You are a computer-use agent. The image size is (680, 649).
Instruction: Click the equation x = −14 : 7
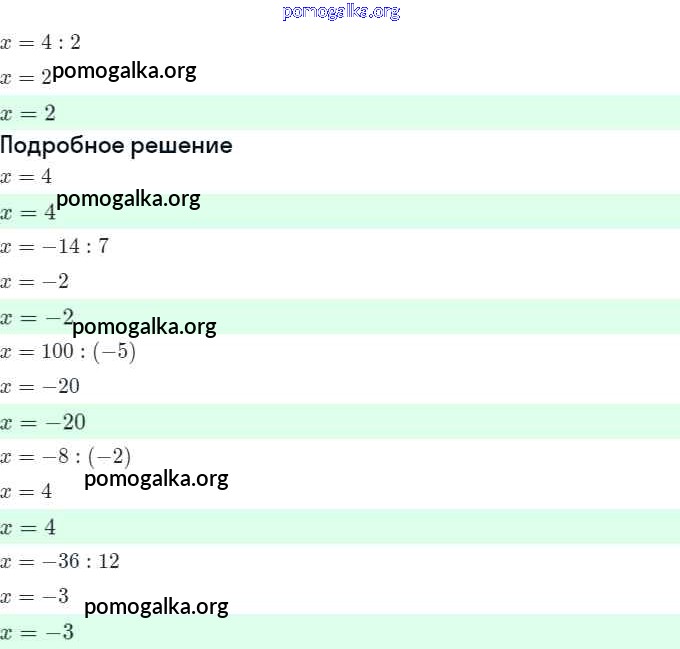[x=54, y=246]
